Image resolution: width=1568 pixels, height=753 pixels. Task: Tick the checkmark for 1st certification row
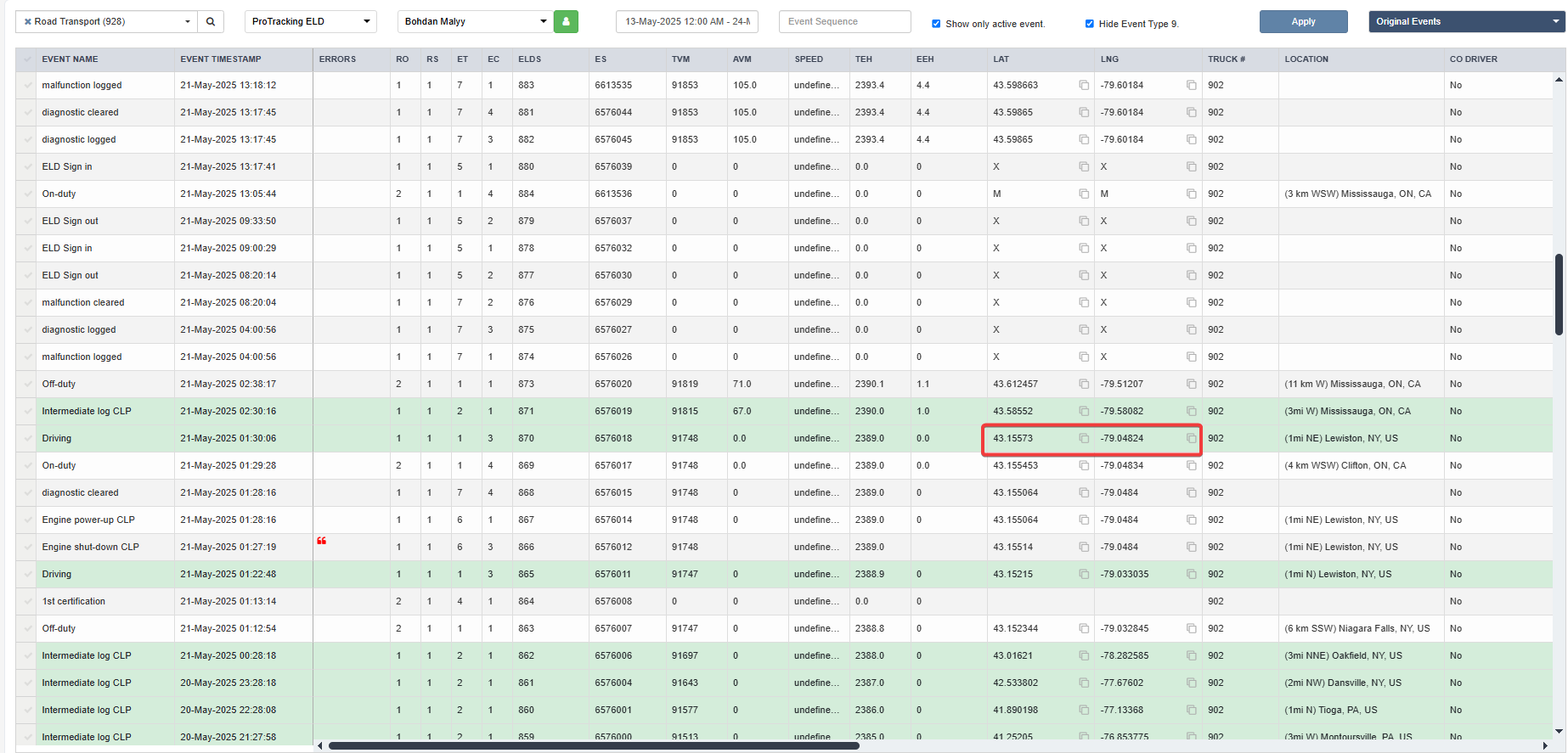27,601
